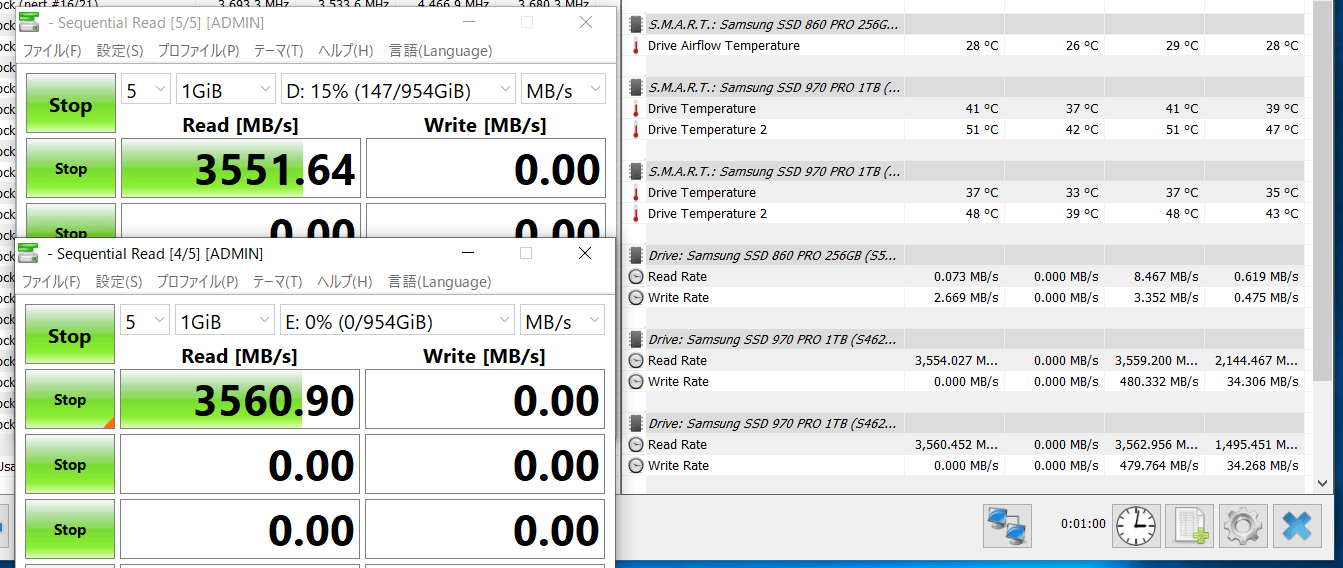Open 1GiB size dropdown in the [4/5] window
The image size is (1343, 568).
tap(225, 321)
